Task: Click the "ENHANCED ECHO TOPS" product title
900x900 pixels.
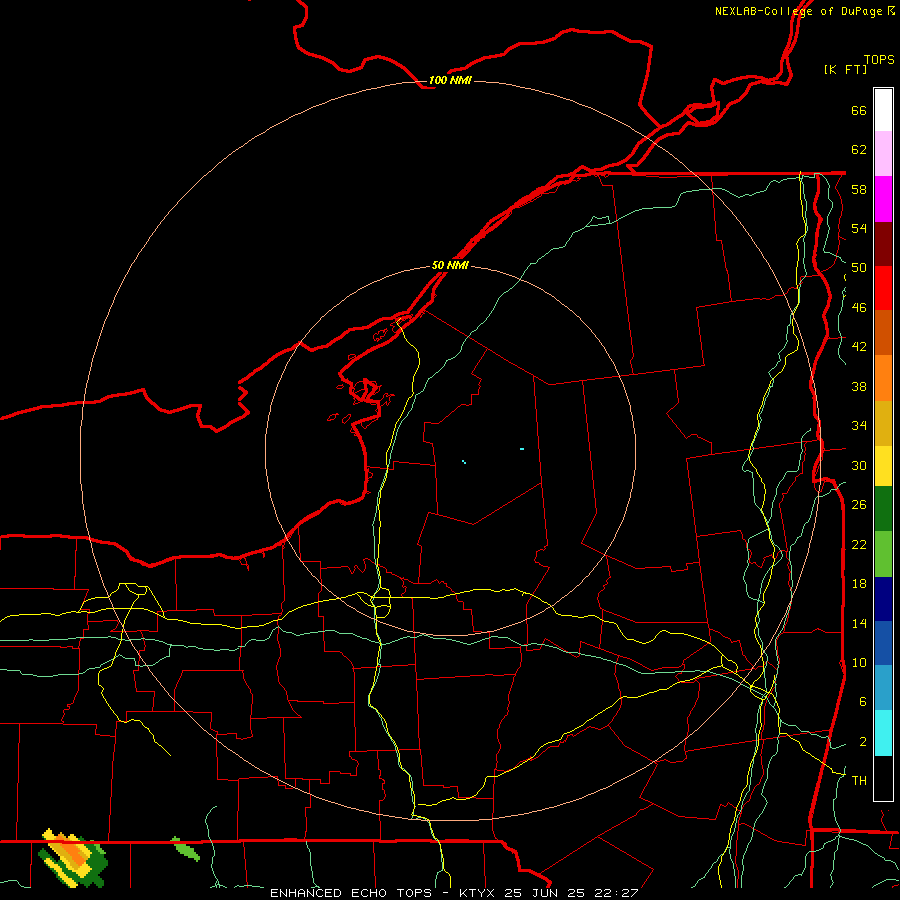Action: click(x=351, y=893)
